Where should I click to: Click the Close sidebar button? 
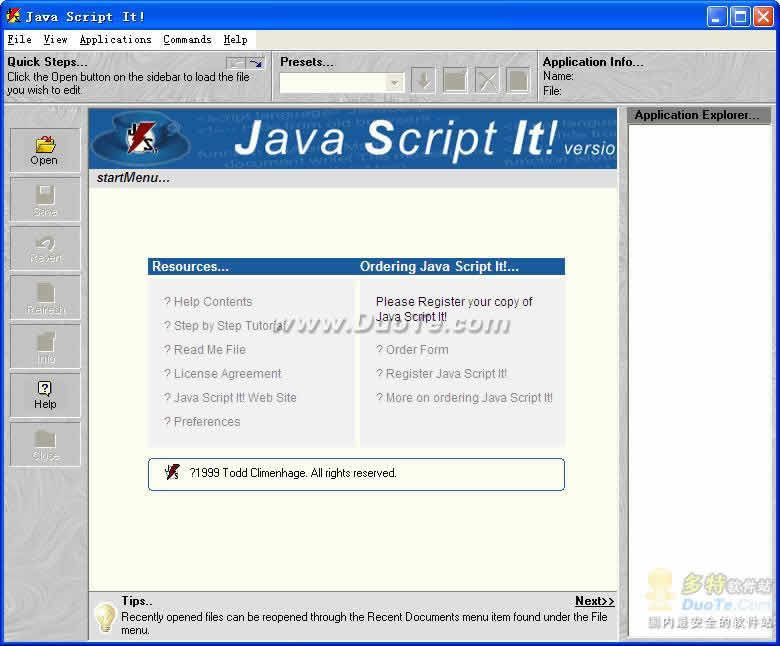[x=45, y=444]
